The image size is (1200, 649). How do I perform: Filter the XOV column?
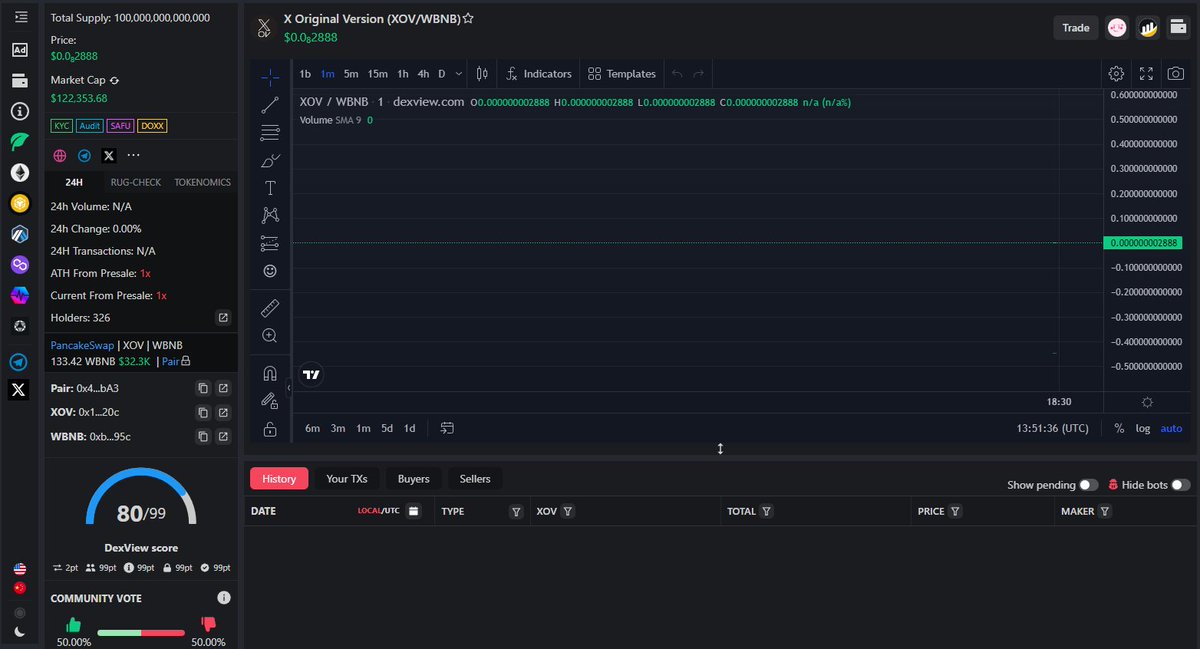pyautogui.click(x=568, y=511)
